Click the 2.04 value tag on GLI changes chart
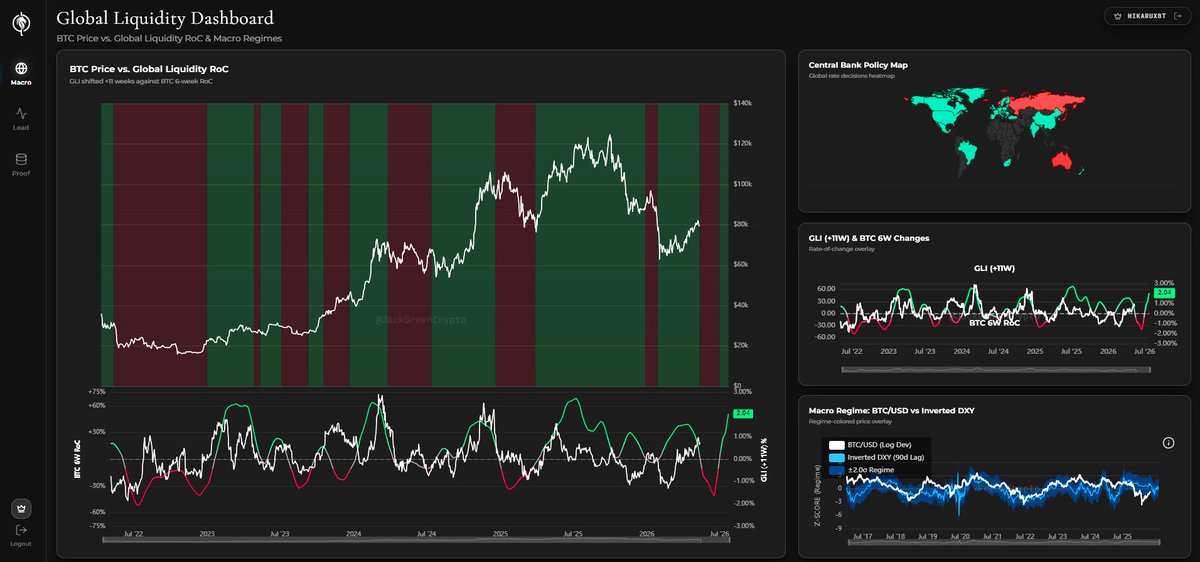Screen dimensions: 1200x562 (1165, 292)
